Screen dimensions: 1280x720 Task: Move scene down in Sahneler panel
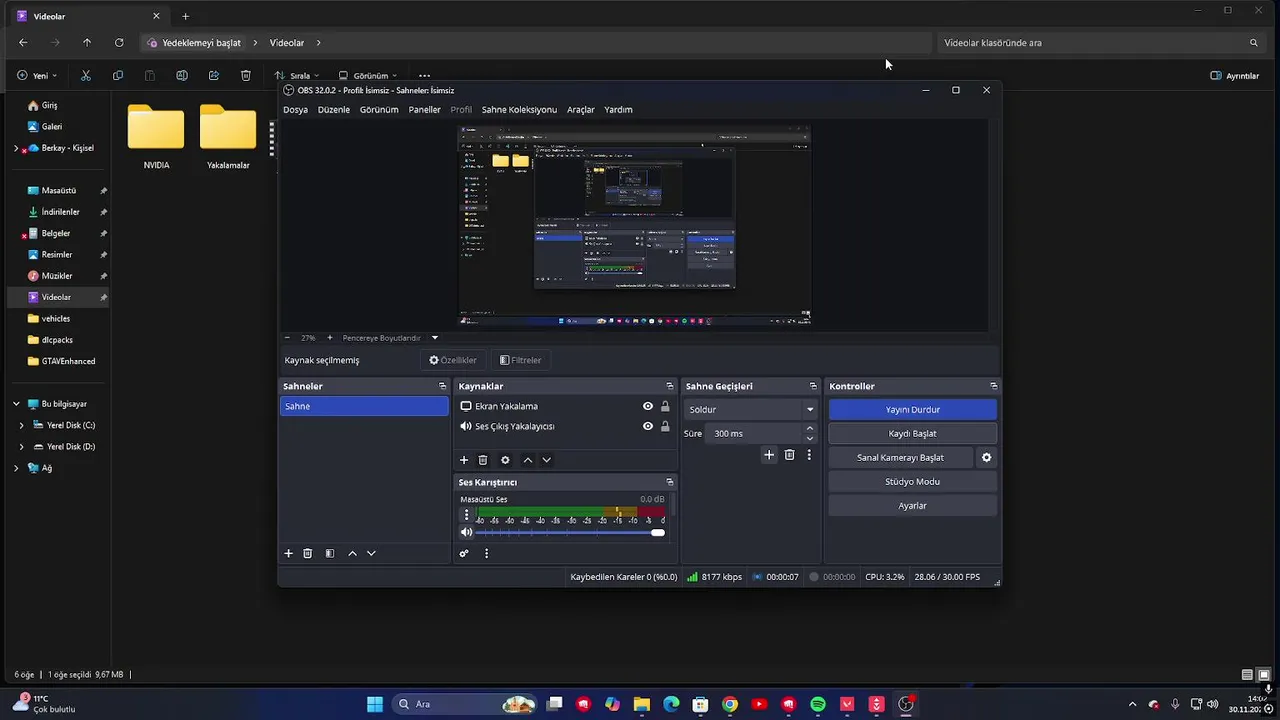click(371, 553)
